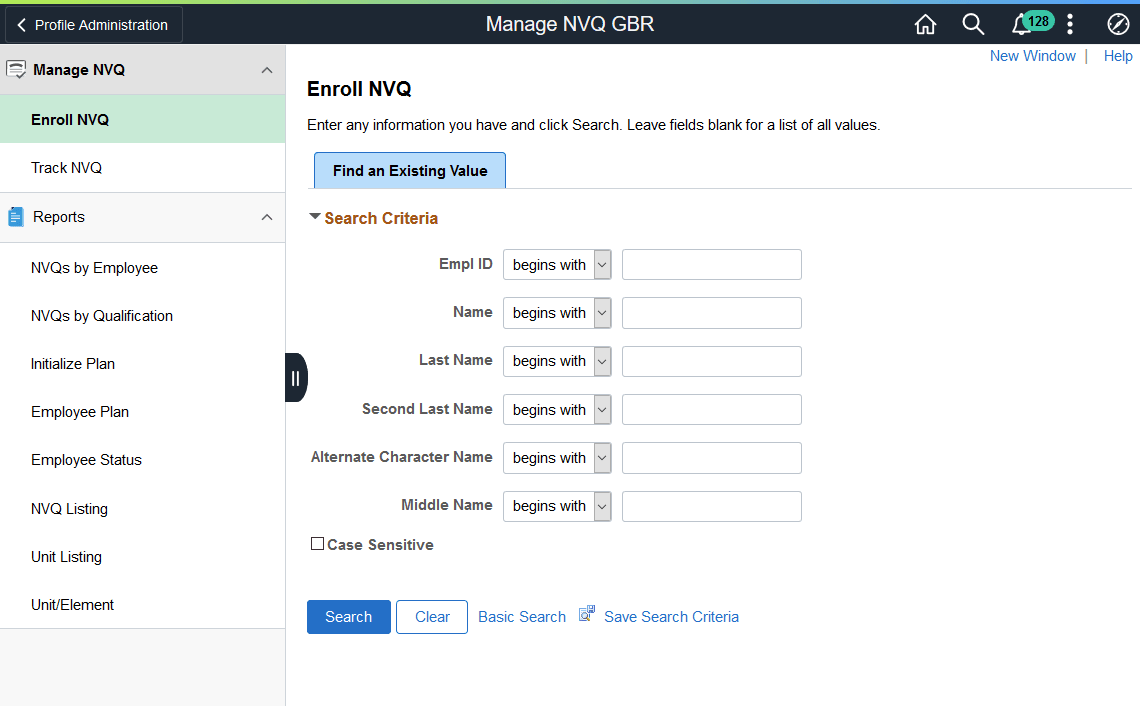Open the New Window link
The height and width of the screenshot is (706, 1140).
click(x=1033, y=55)
